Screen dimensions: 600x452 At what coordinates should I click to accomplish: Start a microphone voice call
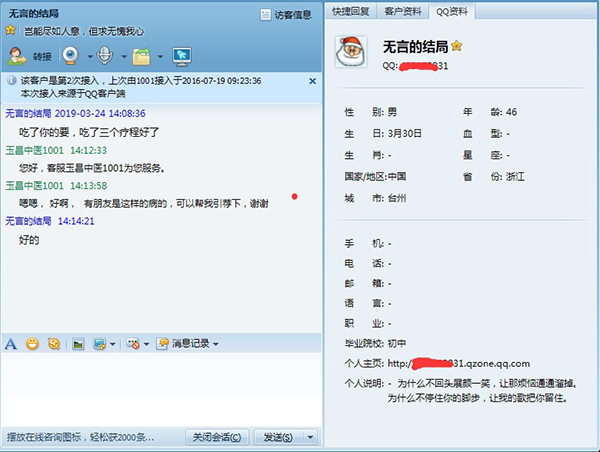pos(105,56)
